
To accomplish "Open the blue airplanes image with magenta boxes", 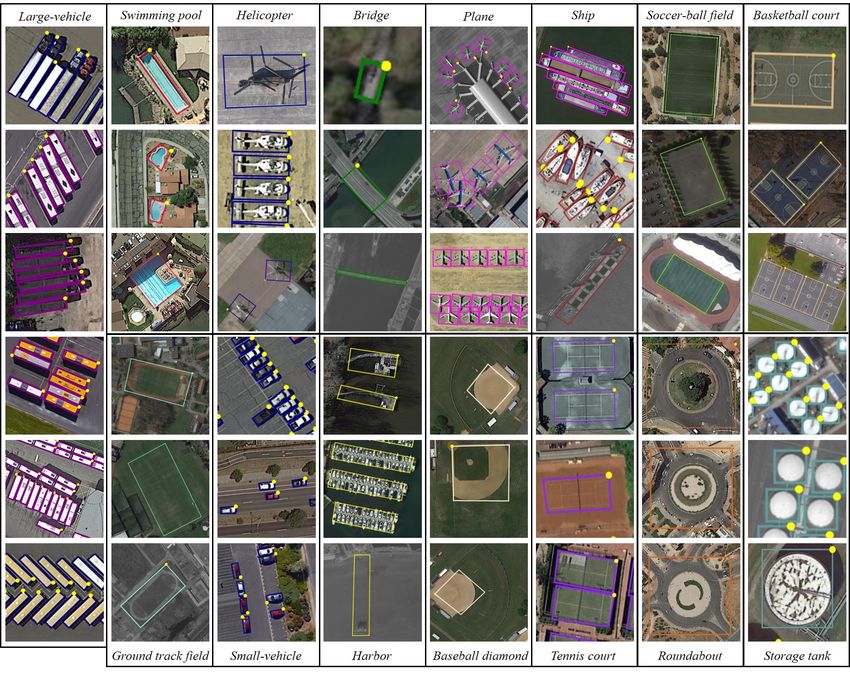I will tap(479, 178).
